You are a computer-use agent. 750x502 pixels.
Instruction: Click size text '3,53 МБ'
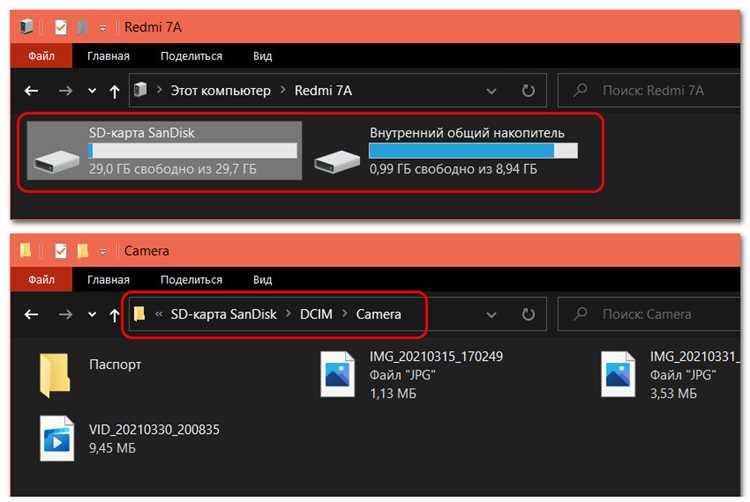[x=673, y=393]
